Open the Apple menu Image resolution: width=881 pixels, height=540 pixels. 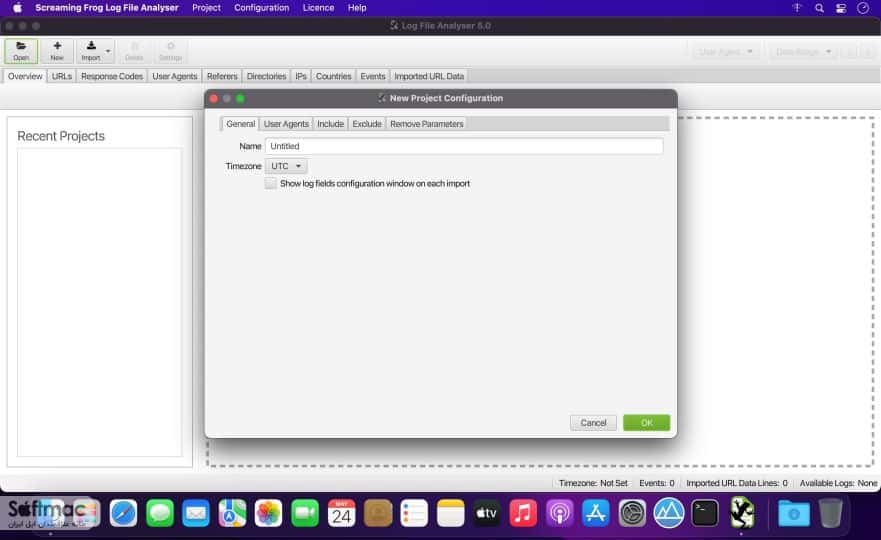[17, 8]
